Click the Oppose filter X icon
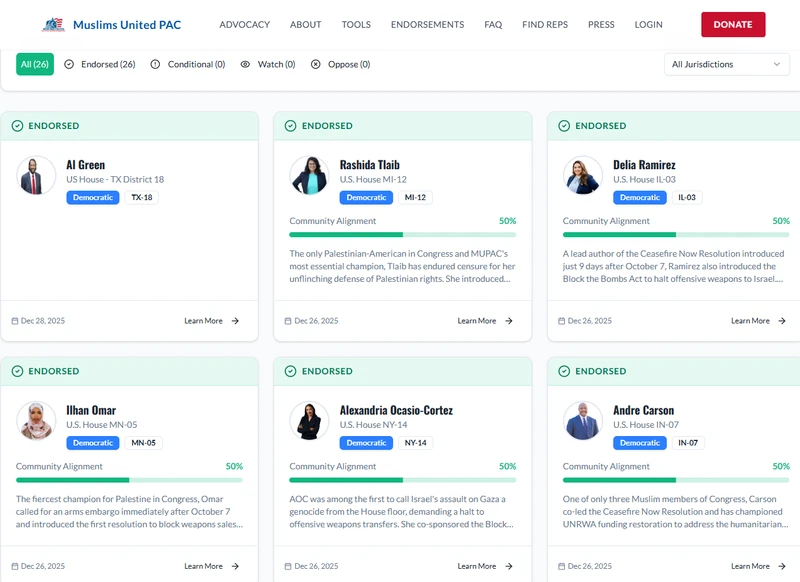 316,64
